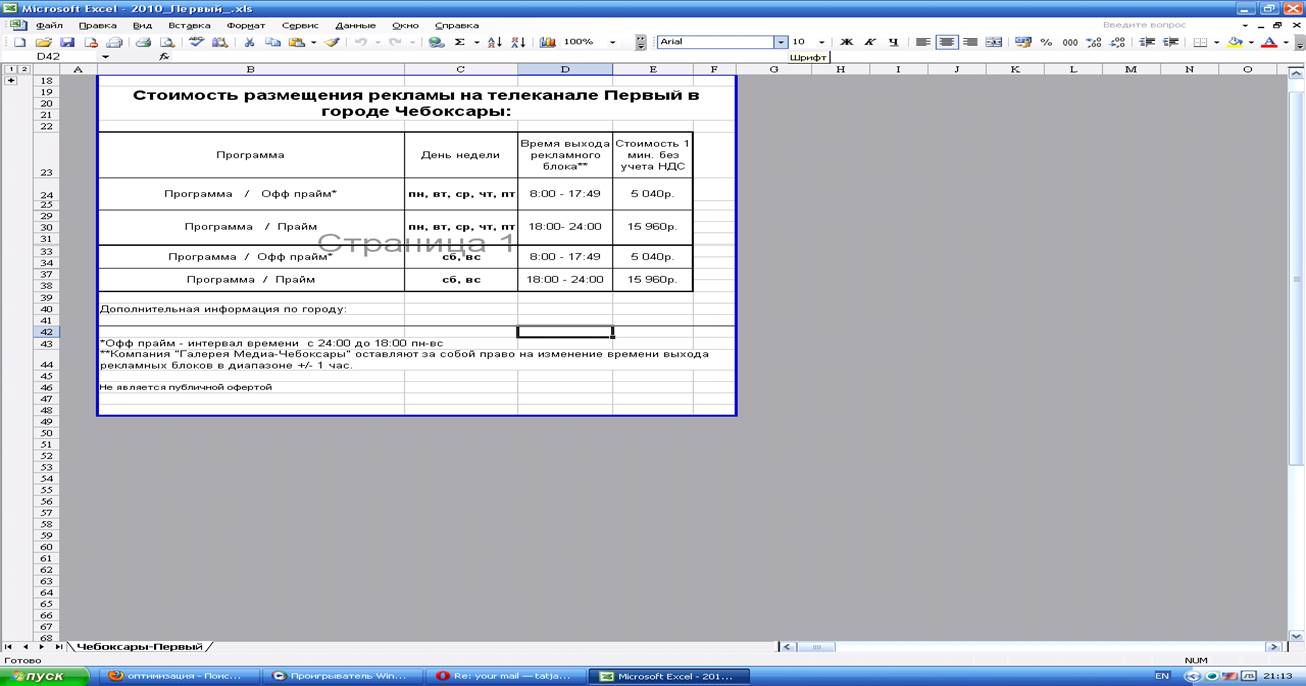Click the пуск Start button
This screenshot has width=1306, height=686.
point(45,676)
